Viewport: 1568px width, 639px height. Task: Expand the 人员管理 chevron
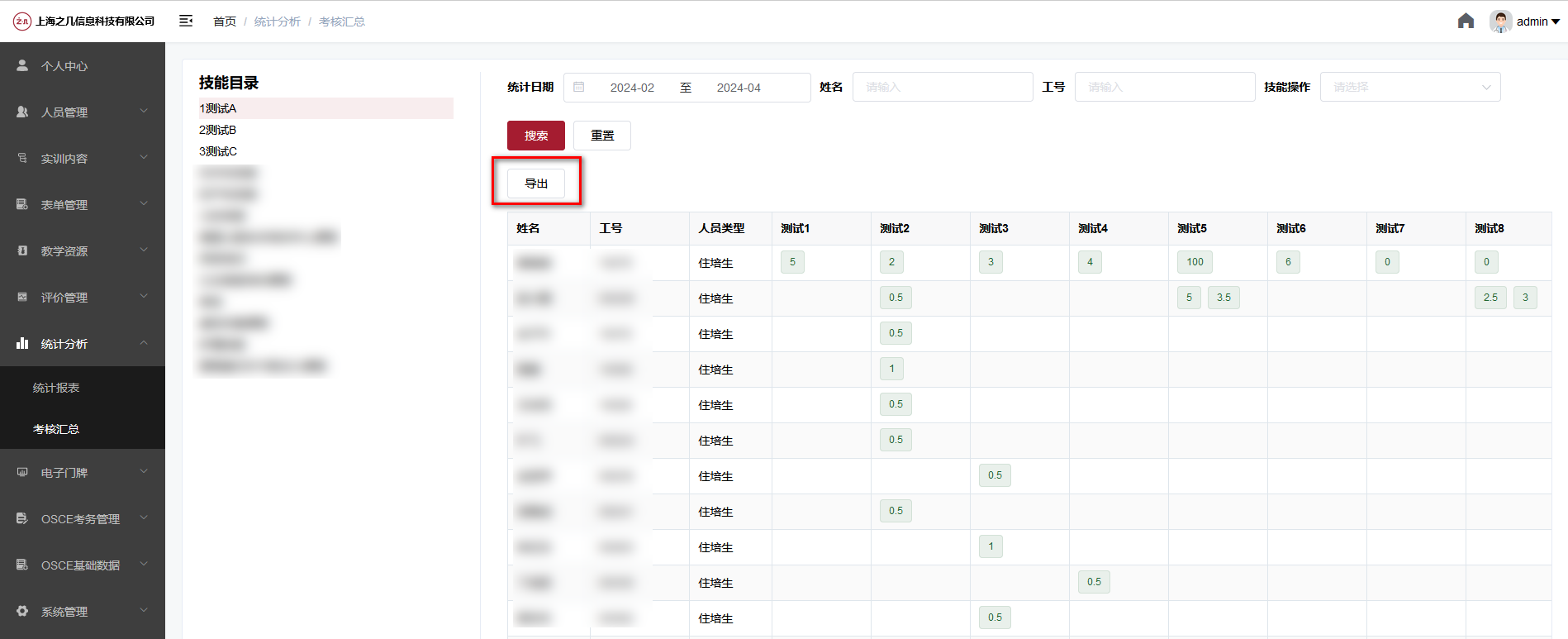pos(144,111)
